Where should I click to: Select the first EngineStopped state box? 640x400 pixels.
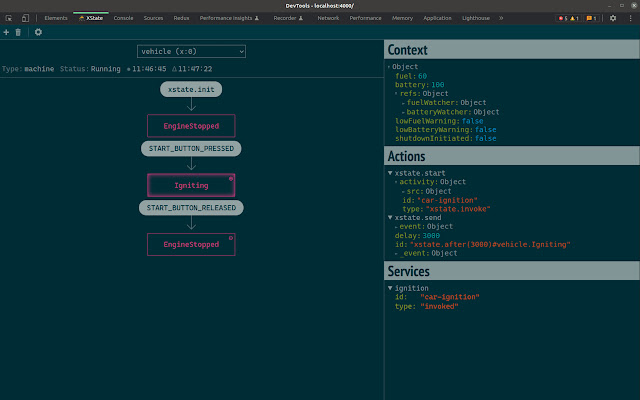191,126
